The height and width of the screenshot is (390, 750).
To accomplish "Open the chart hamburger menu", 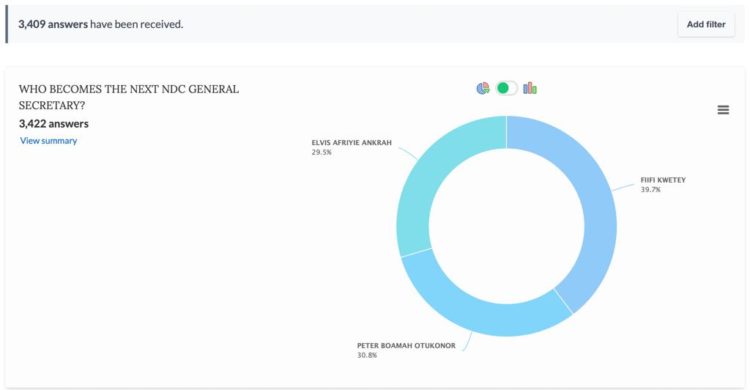I will 723,110.
